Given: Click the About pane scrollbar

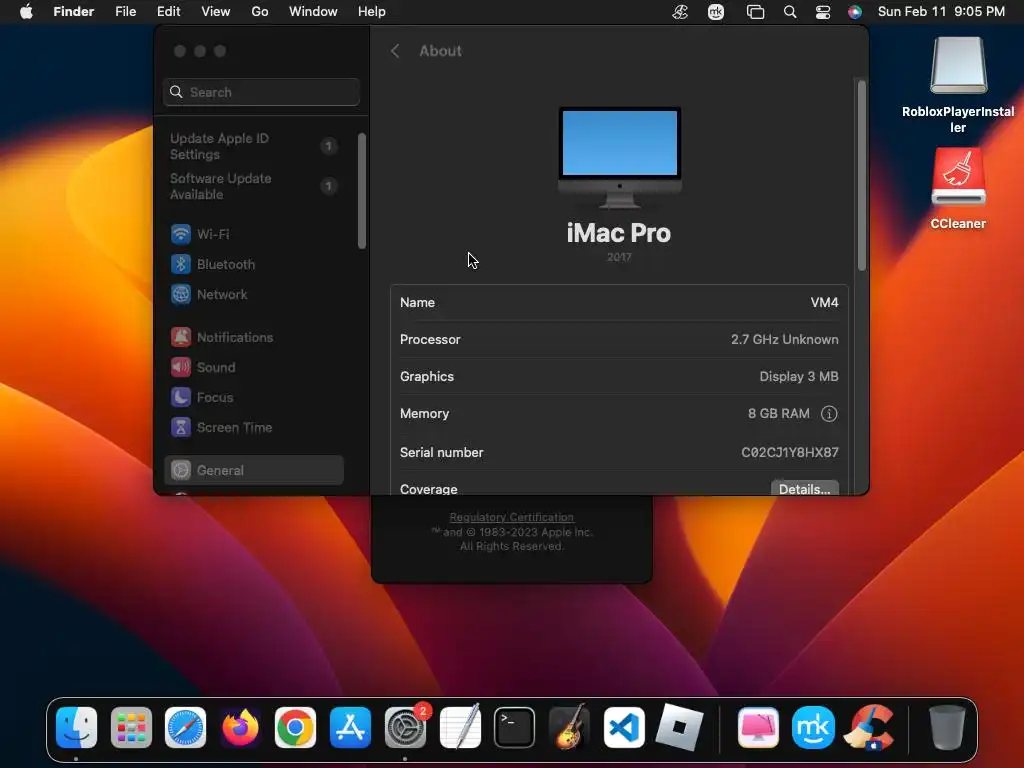Looking at the screenshot, I should (861, 175).
